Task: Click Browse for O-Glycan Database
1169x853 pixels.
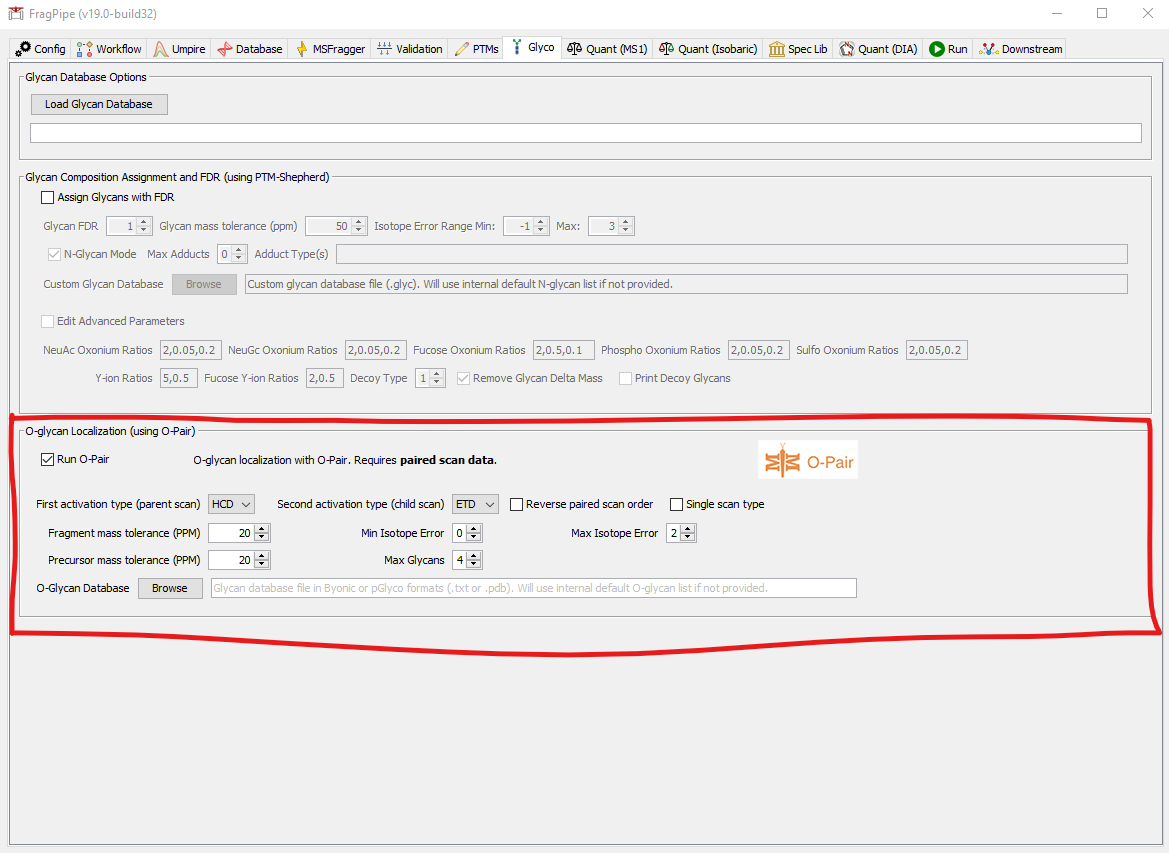Action: tap(170, 588)
